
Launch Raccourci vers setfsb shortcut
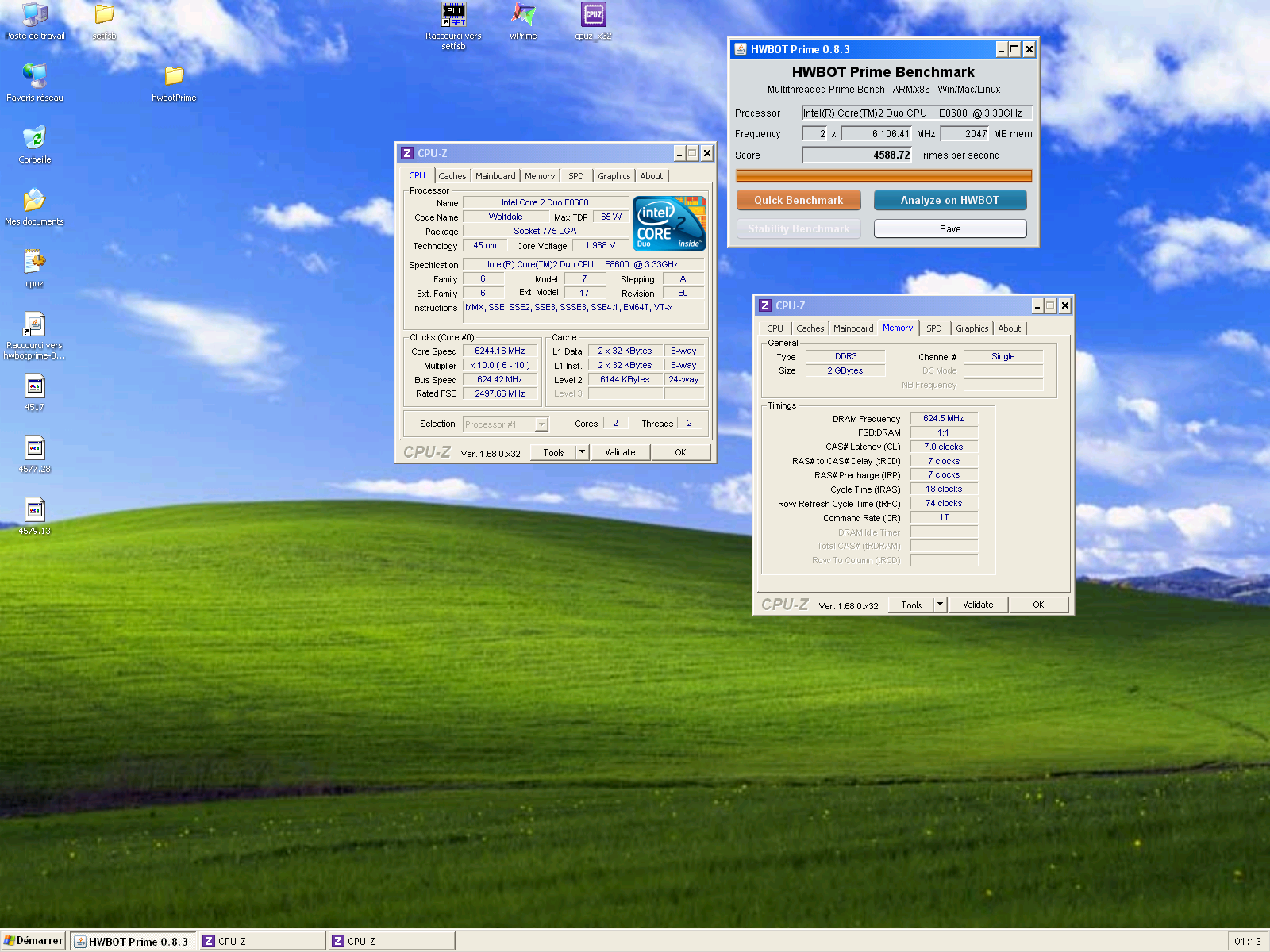(453, 25)
